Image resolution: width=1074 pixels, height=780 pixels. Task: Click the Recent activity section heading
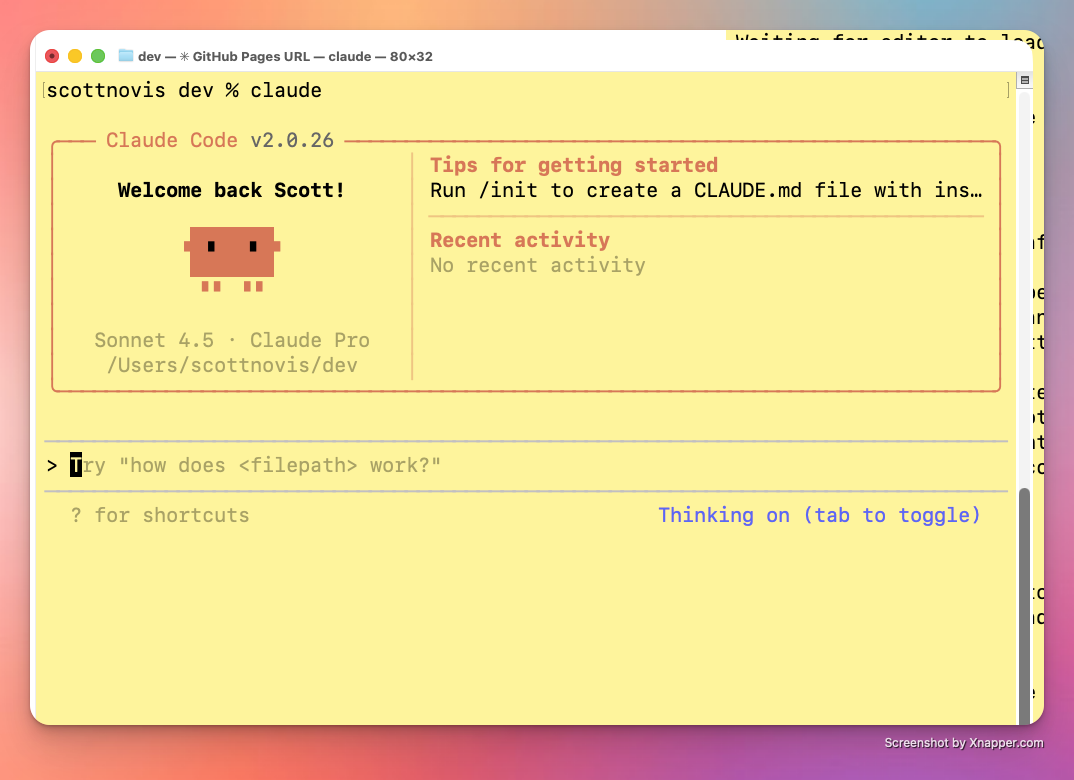[x=519, y=240]
